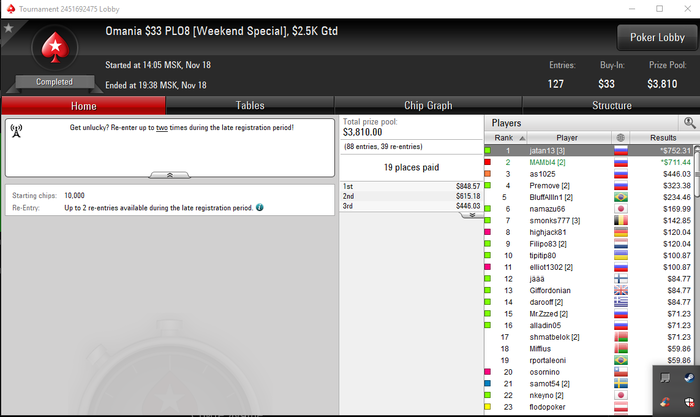This screenshot has height=417, width=700.
Task: Collapse the announcement panel arrow
Action: (170, 175)
